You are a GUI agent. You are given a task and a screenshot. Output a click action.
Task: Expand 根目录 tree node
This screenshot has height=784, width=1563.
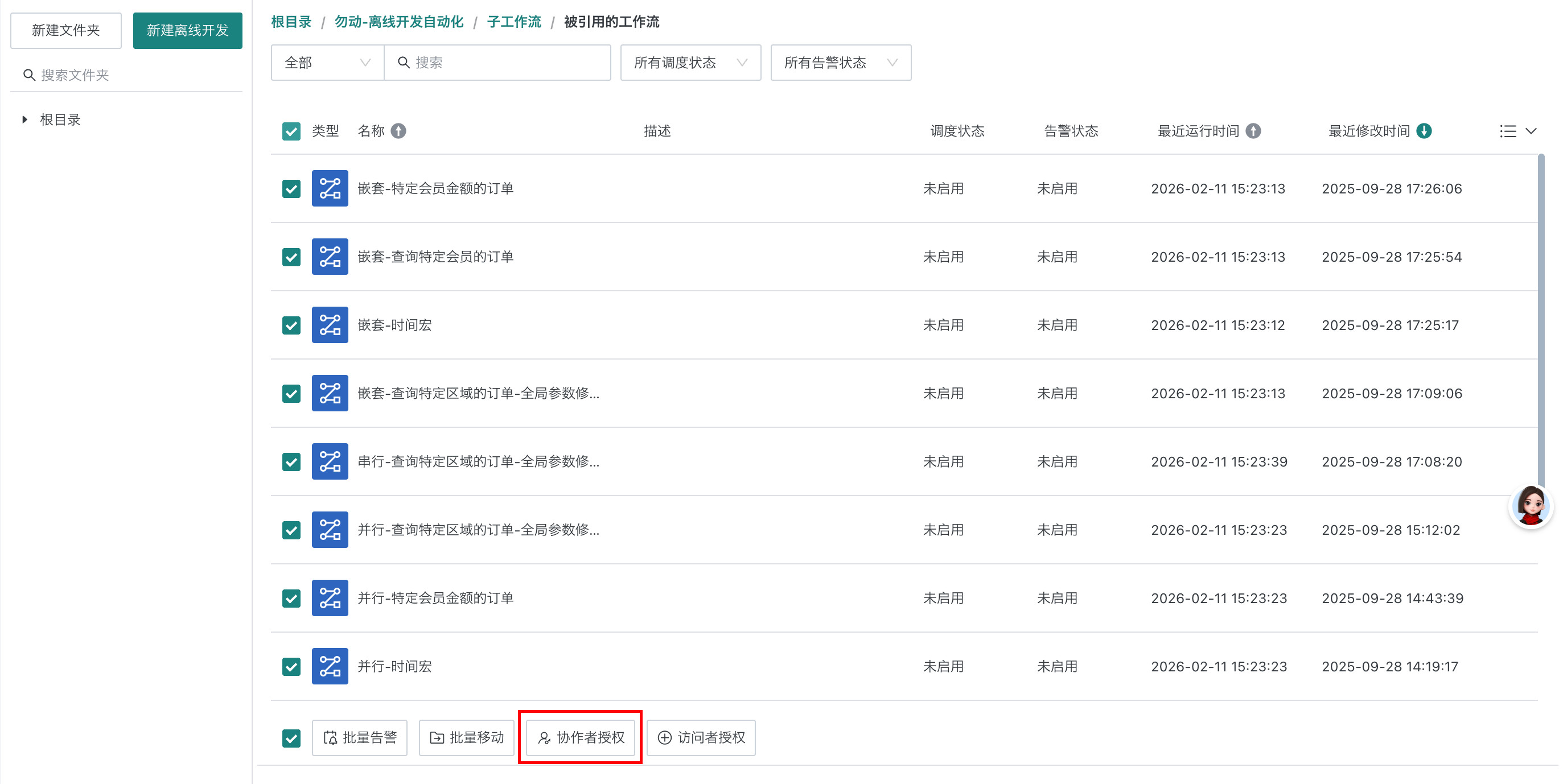click(x=25, y=119)
